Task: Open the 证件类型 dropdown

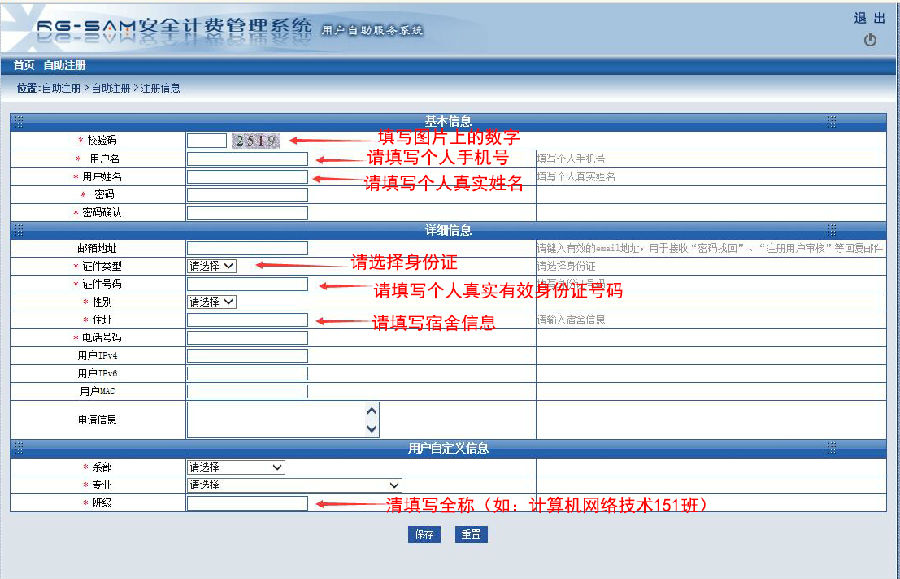Action: [x=212, y=266]
